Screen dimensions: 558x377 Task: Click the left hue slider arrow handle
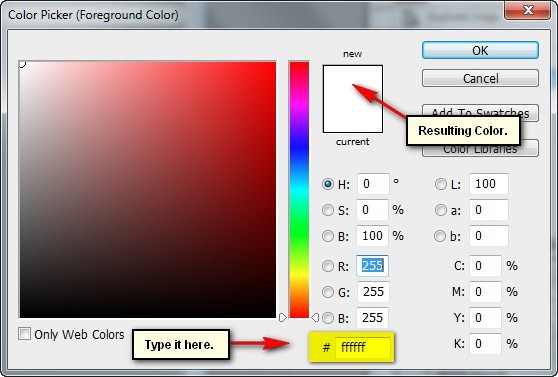coord(283,318)
